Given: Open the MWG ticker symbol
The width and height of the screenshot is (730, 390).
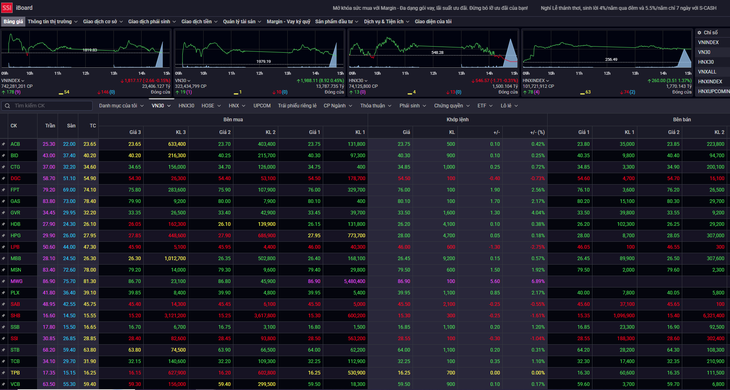Looking at the screenshot, I should pyautogui.click(x=16, y=281).
